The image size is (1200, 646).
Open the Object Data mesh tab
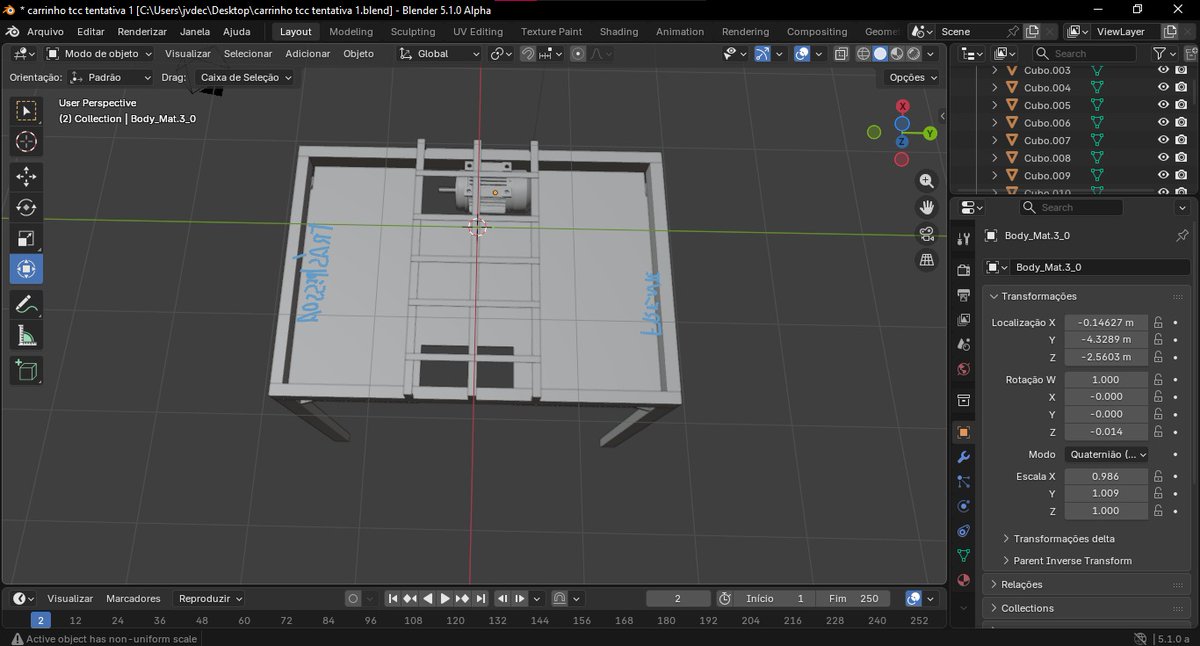click(964, 555)
